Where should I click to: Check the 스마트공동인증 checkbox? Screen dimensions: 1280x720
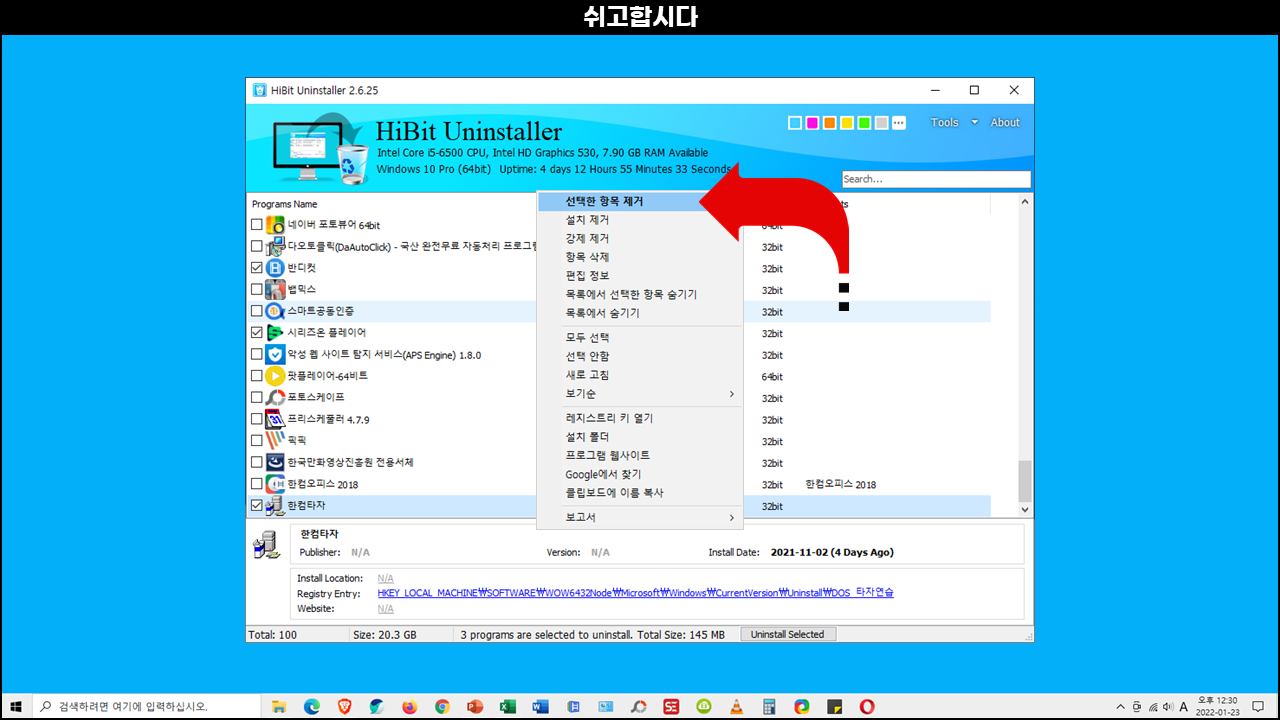257,311
